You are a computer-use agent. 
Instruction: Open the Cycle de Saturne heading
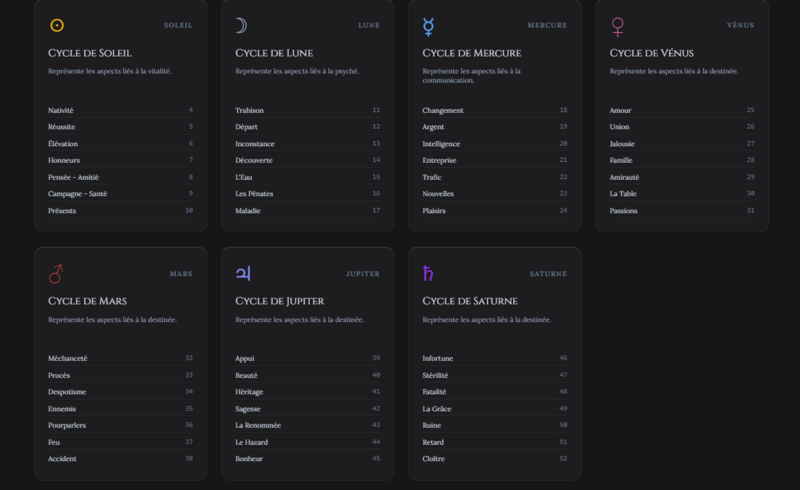pos(469,301)
